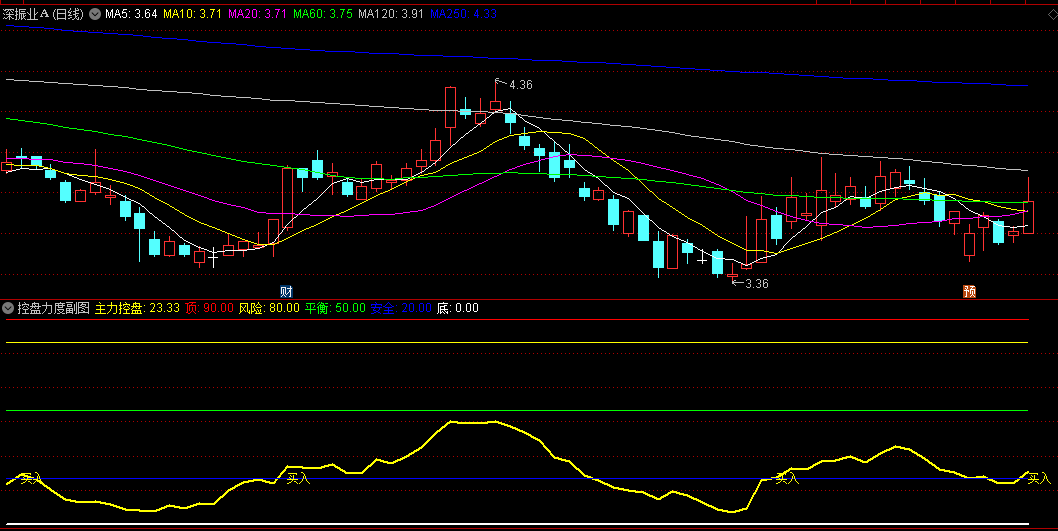The height and width of the screenshot is (531, 1058).
Task: Click the 4.36 high price label
Action: 521,85
